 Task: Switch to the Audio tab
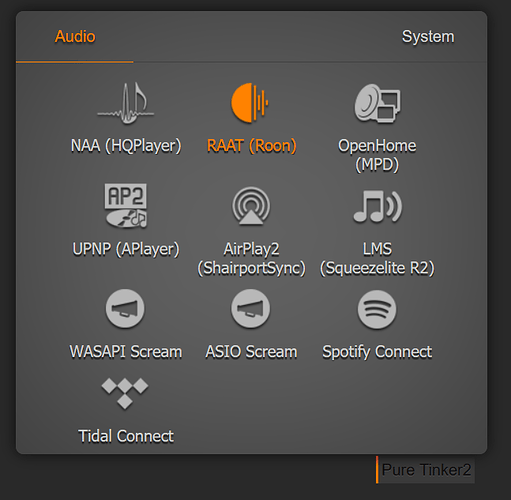pyautogui.click(x=75, y=37)
